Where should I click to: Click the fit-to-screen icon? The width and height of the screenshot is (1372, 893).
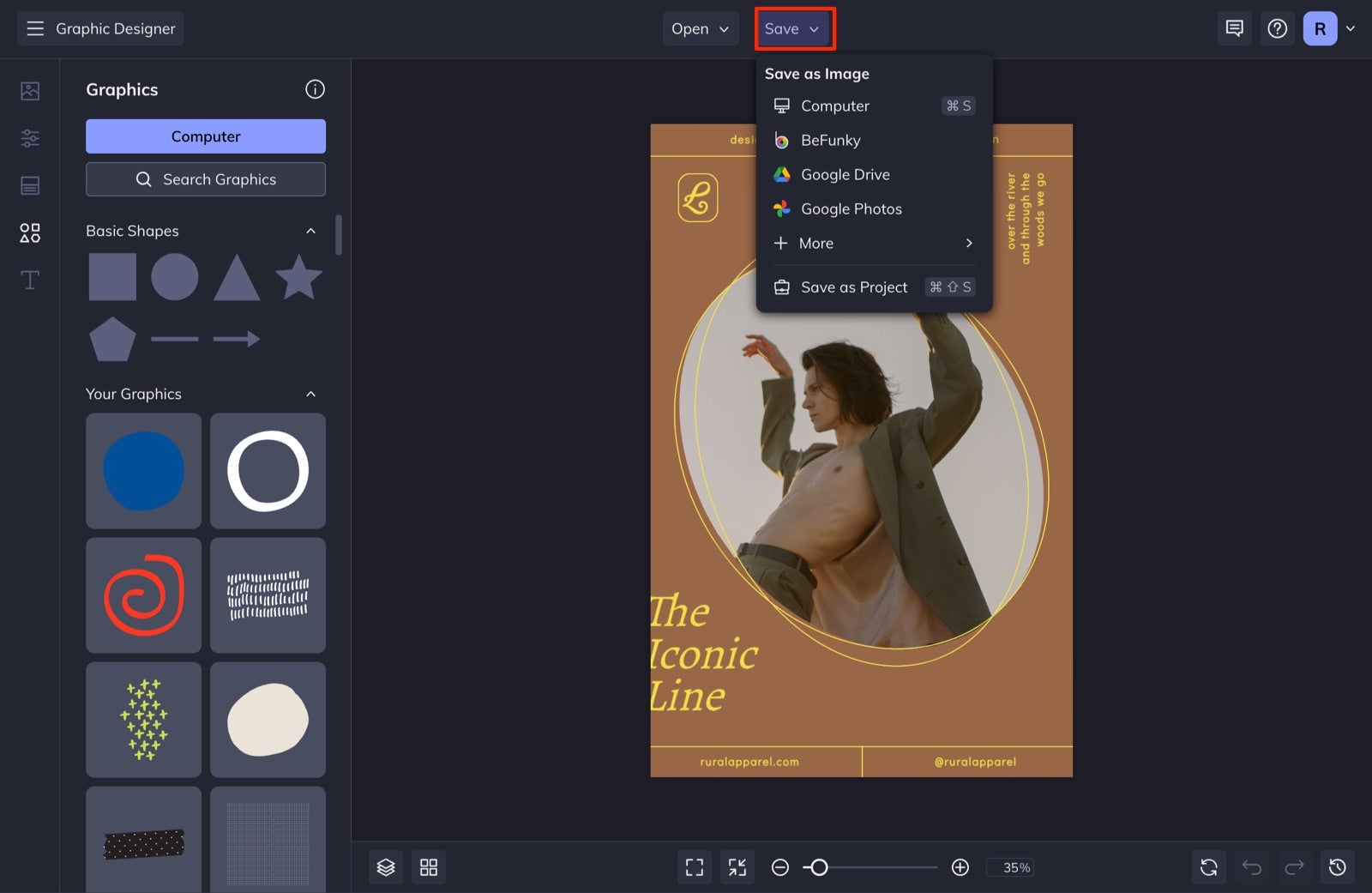pos(695,867)
